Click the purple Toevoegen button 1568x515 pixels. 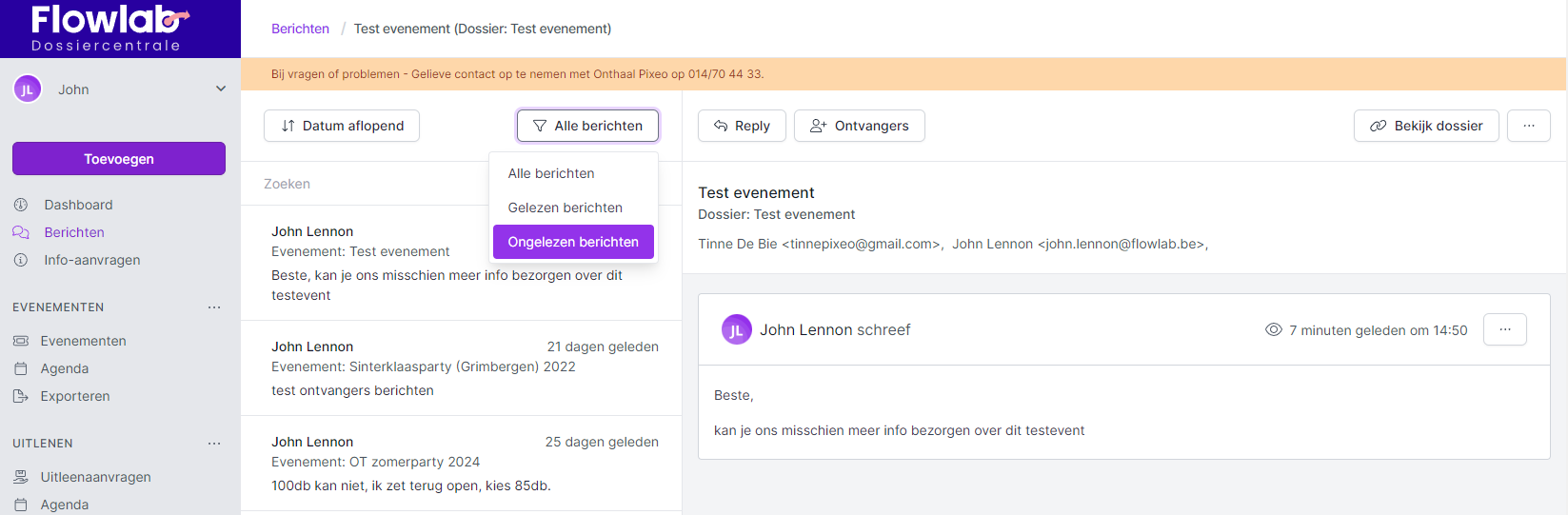click(119, 159)
